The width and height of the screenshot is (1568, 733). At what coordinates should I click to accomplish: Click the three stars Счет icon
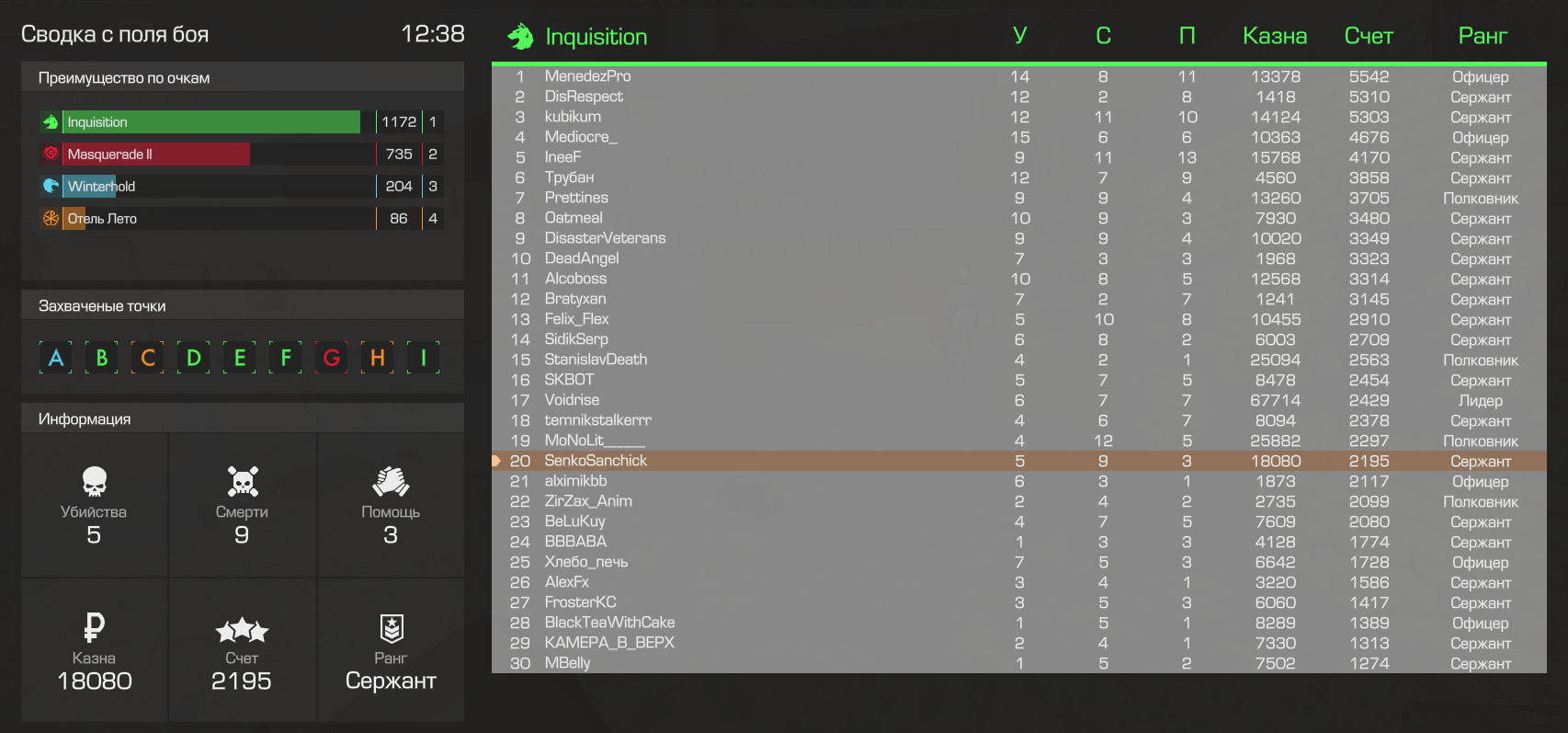point(242,630)
